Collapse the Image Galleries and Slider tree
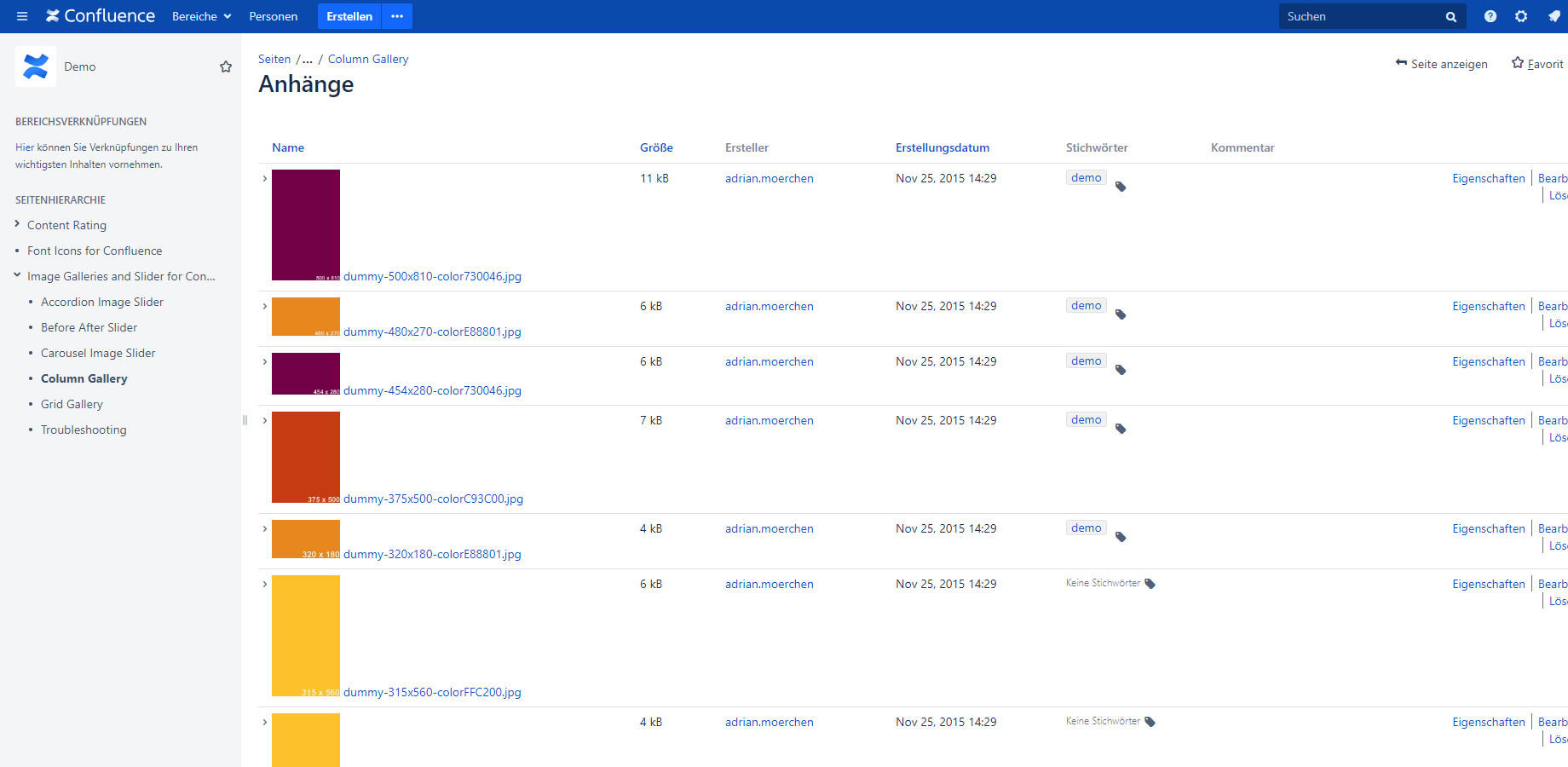The width and height of the screenshot is (1568, 767). [x=17, y=275]
